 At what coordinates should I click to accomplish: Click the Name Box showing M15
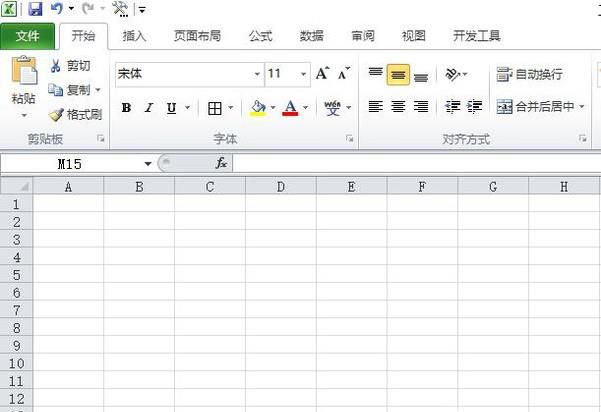pyautogui.click(x=71, y=164)
